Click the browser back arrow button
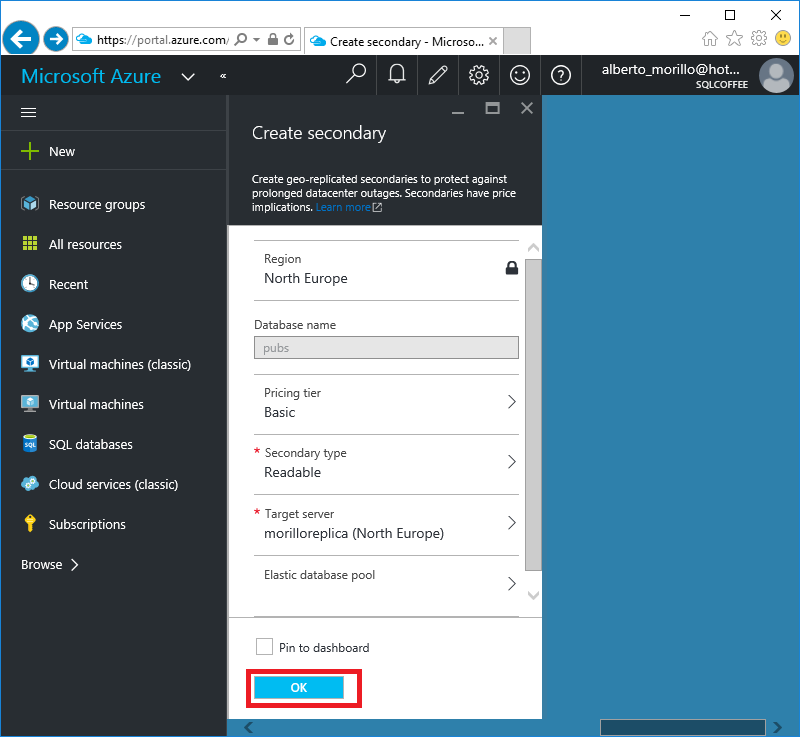The height and width of the screenshot is (737, 800). (20, 39)
